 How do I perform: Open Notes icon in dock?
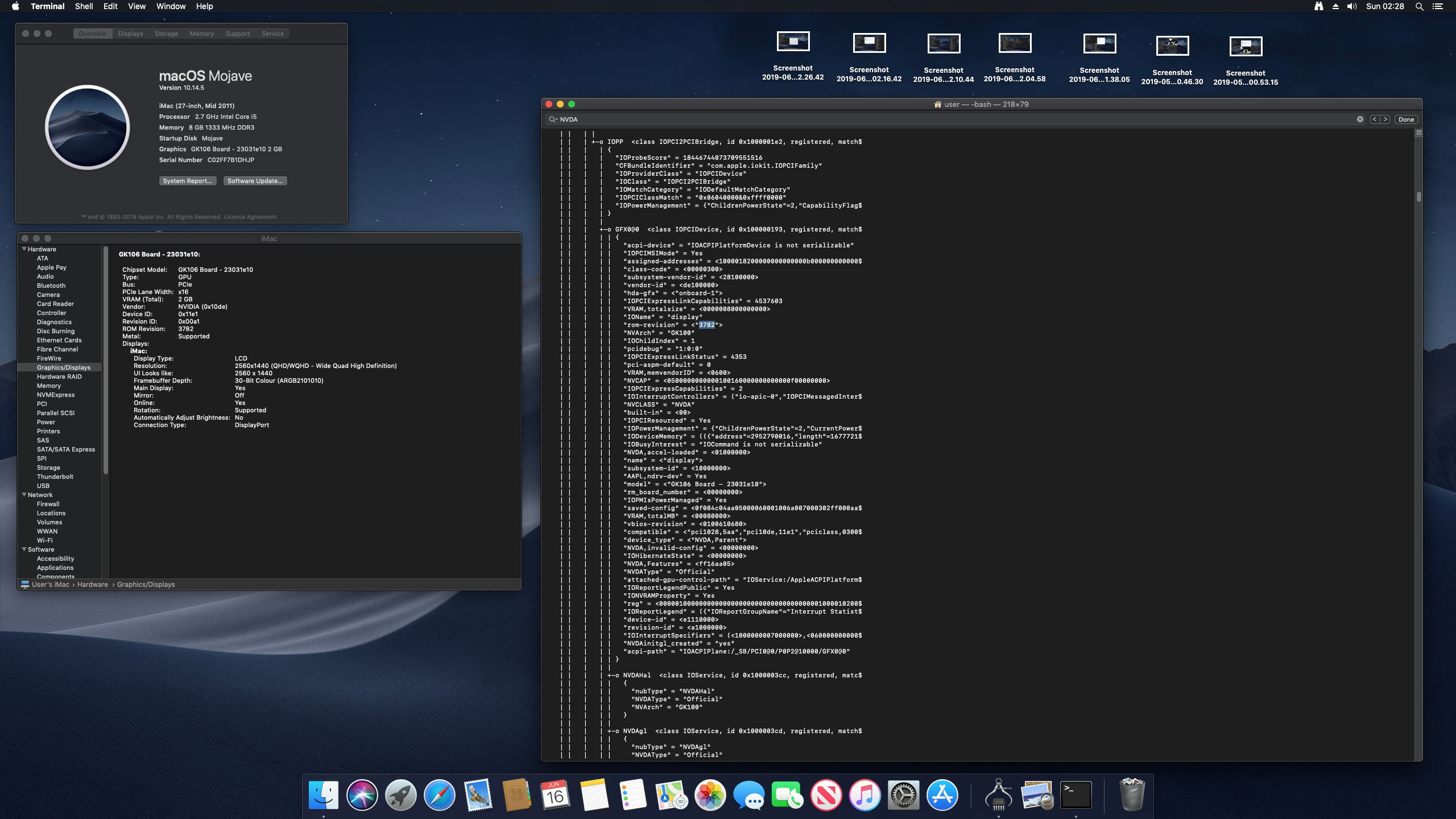point(594,795)
